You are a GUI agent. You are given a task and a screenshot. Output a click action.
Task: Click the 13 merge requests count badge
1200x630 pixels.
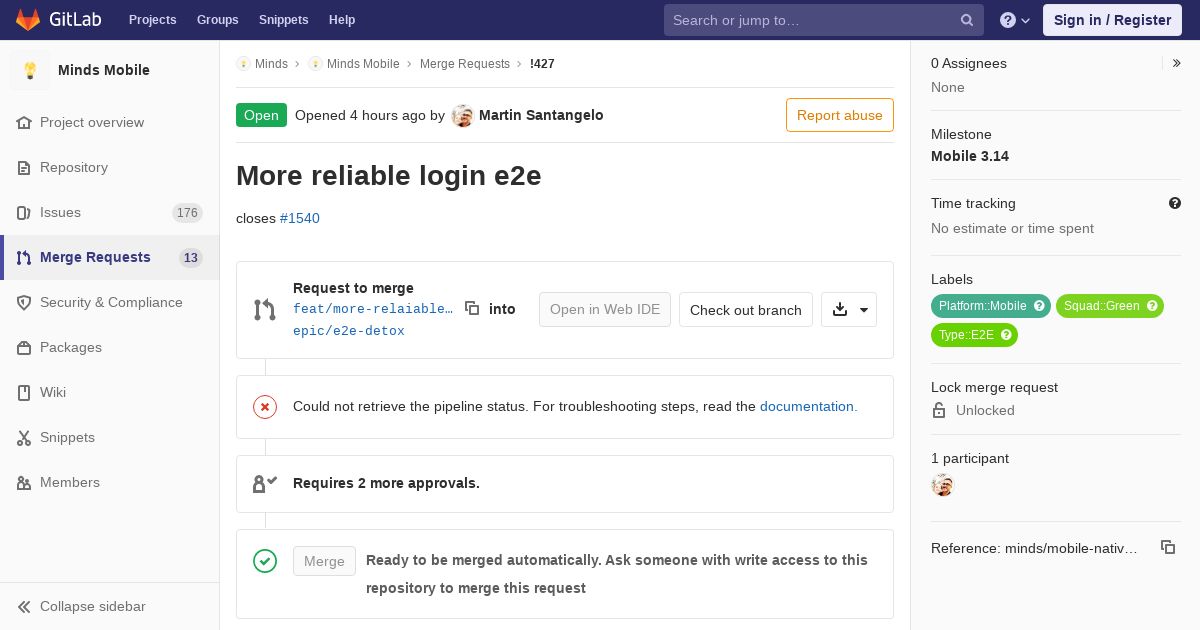coord(190,258)
